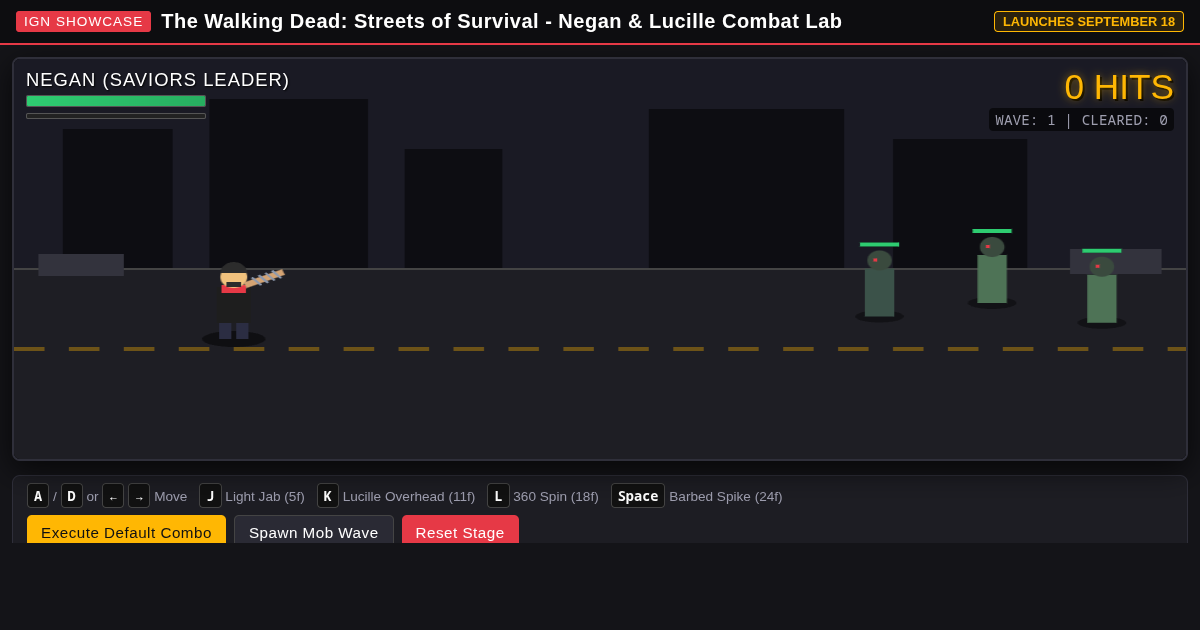Click the D key hint
Image resolution: width=1200 pixels, height=630 pixels.
72,496
